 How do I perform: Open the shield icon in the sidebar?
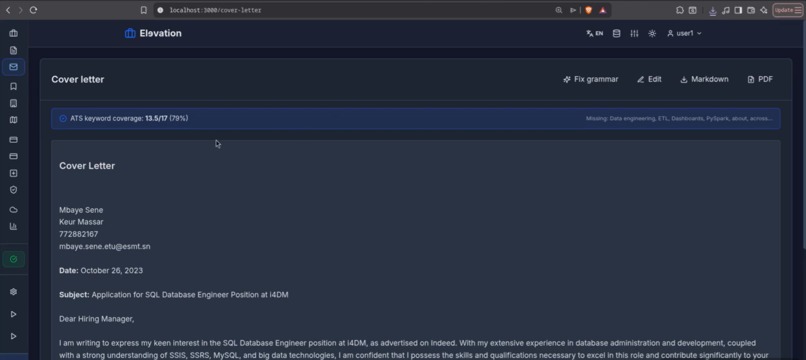13,190
